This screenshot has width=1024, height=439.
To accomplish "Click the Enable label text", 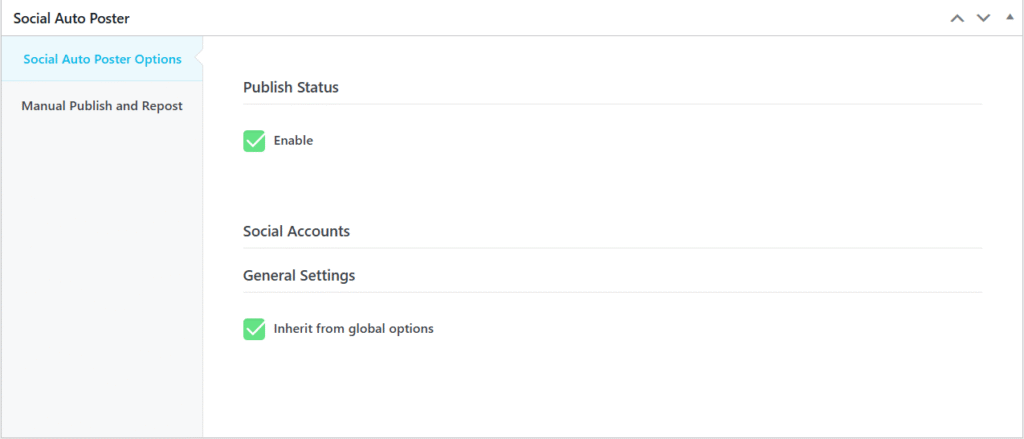I will tap(293, 141).
